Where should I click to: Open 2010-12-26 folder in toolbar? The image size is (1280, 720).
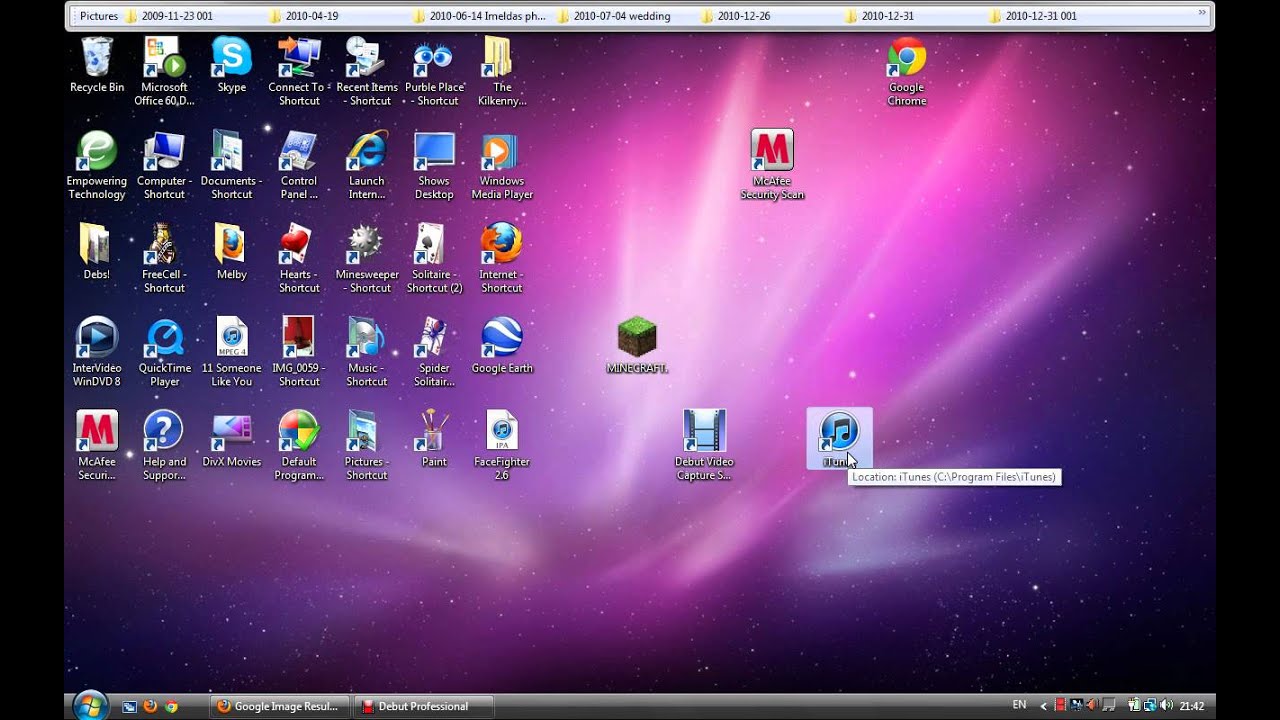735,16
